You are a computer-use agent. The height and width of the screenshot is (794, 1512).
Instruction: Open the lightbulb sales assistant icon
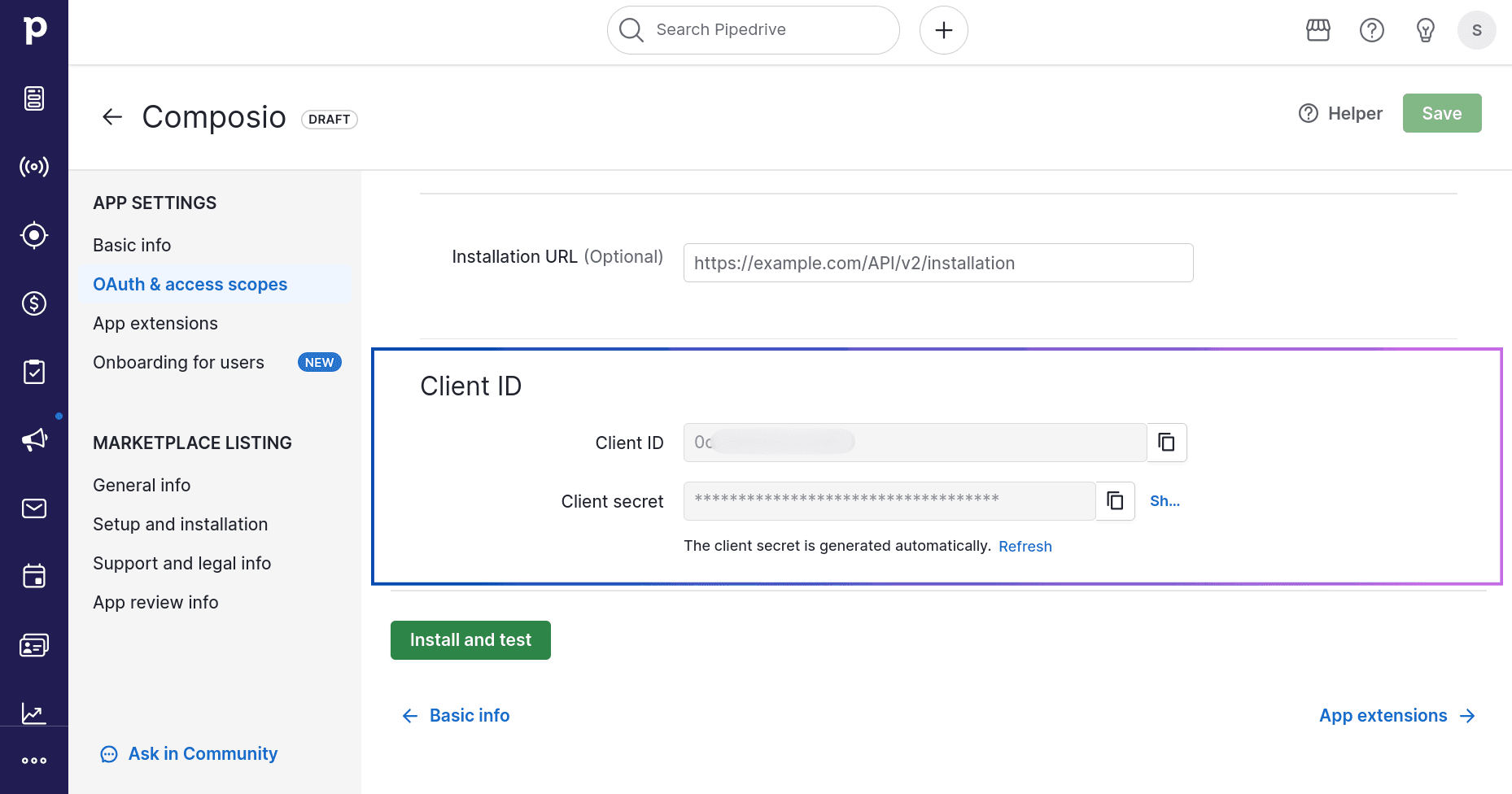click(x=1426, y=30)
